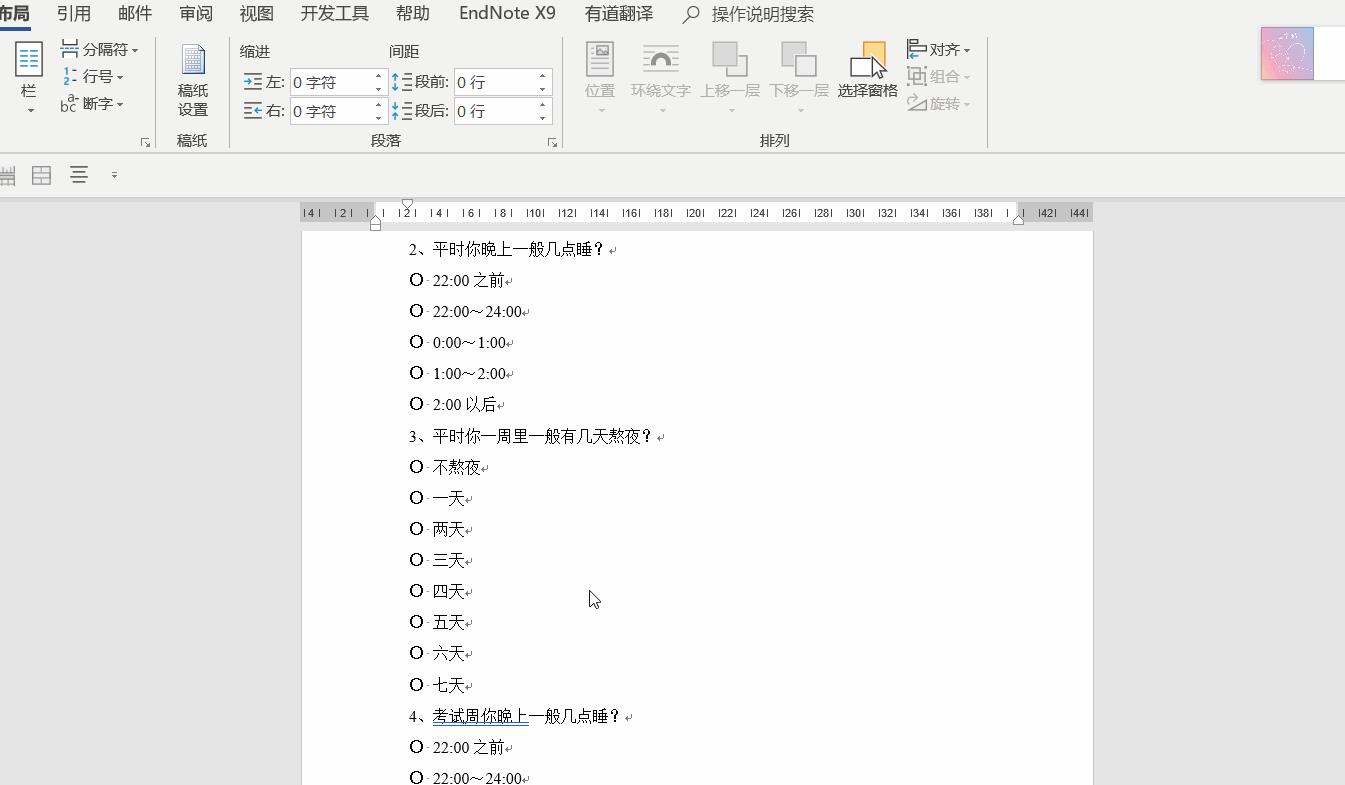Switch to the 审阅 (Review) tab

point(196,14)
